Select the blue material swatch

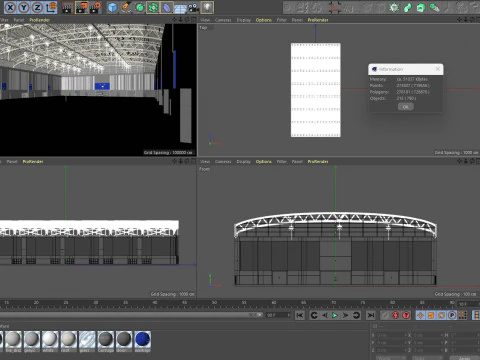143,339
